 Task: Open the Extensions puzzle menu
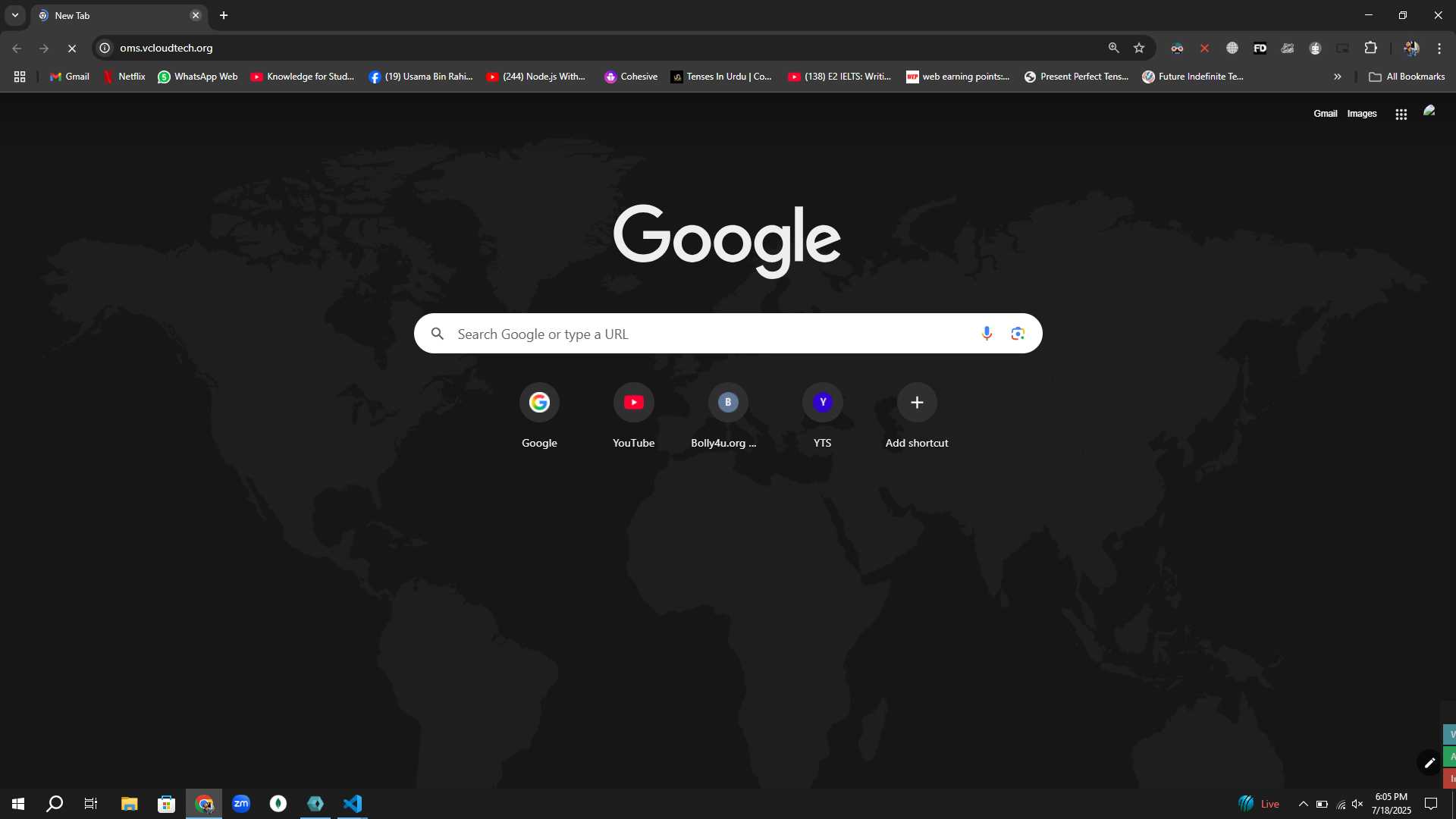pos(1370,48)
